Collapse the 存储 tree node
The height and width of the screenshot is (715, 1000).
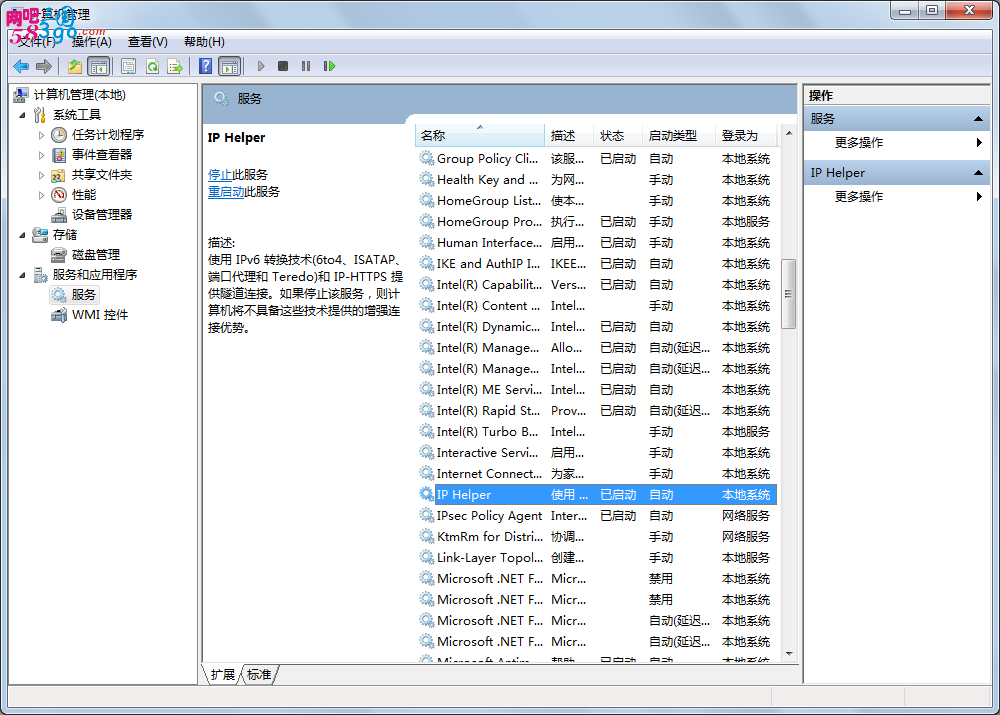click(23, 235)
